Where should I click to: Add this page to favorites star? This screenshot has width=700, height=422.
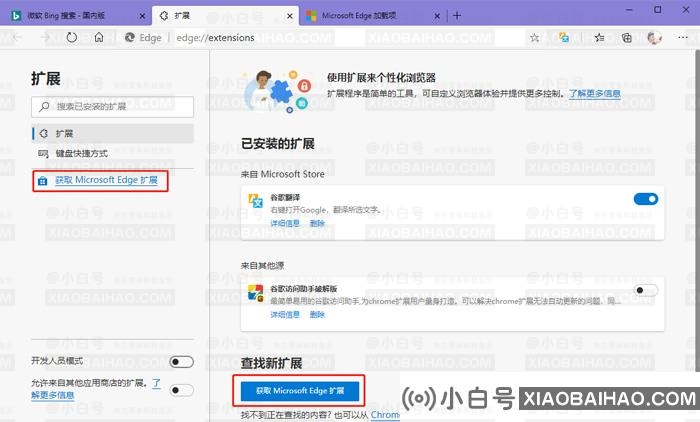[534, 38]
